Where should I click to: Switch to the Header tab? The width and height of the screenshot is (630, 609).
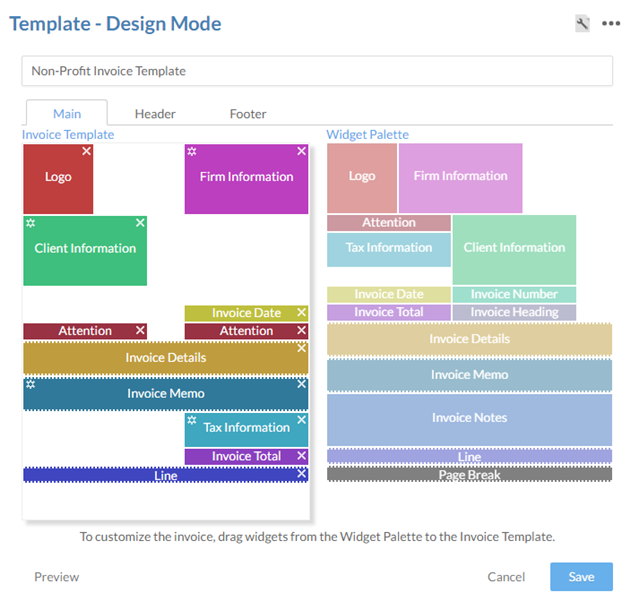155,114
